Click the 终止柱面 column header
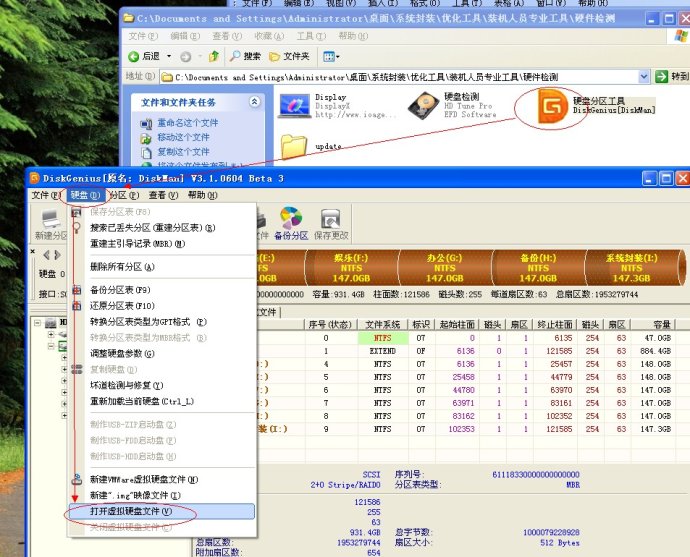This screenshot has width=690, height=557. (555, 325)
